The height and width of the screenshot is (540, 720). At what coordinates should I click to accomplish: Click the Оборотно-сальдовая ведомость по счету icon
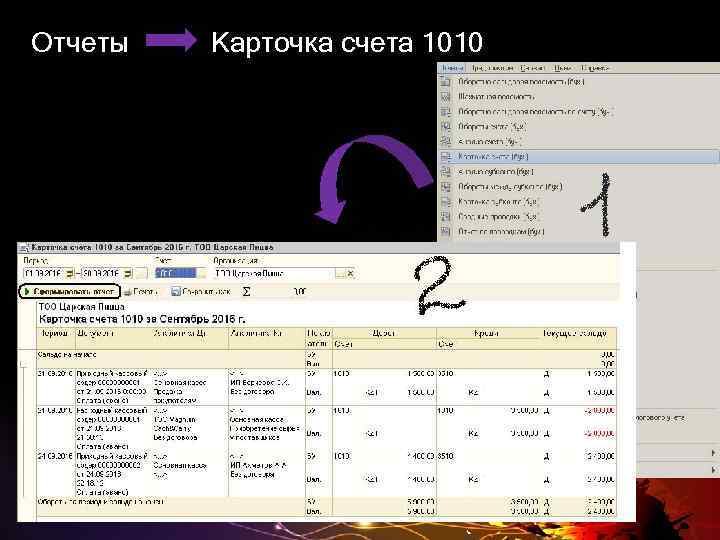point(445,112)
